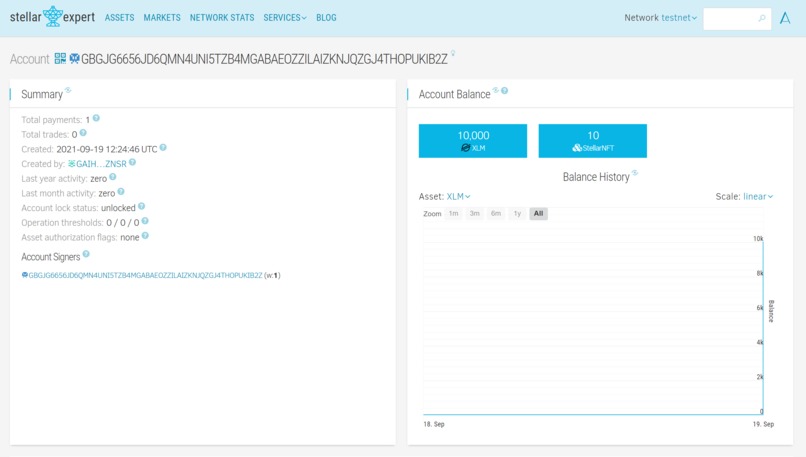
Task: Open help icon beside Created date
Action: [163, 148]
